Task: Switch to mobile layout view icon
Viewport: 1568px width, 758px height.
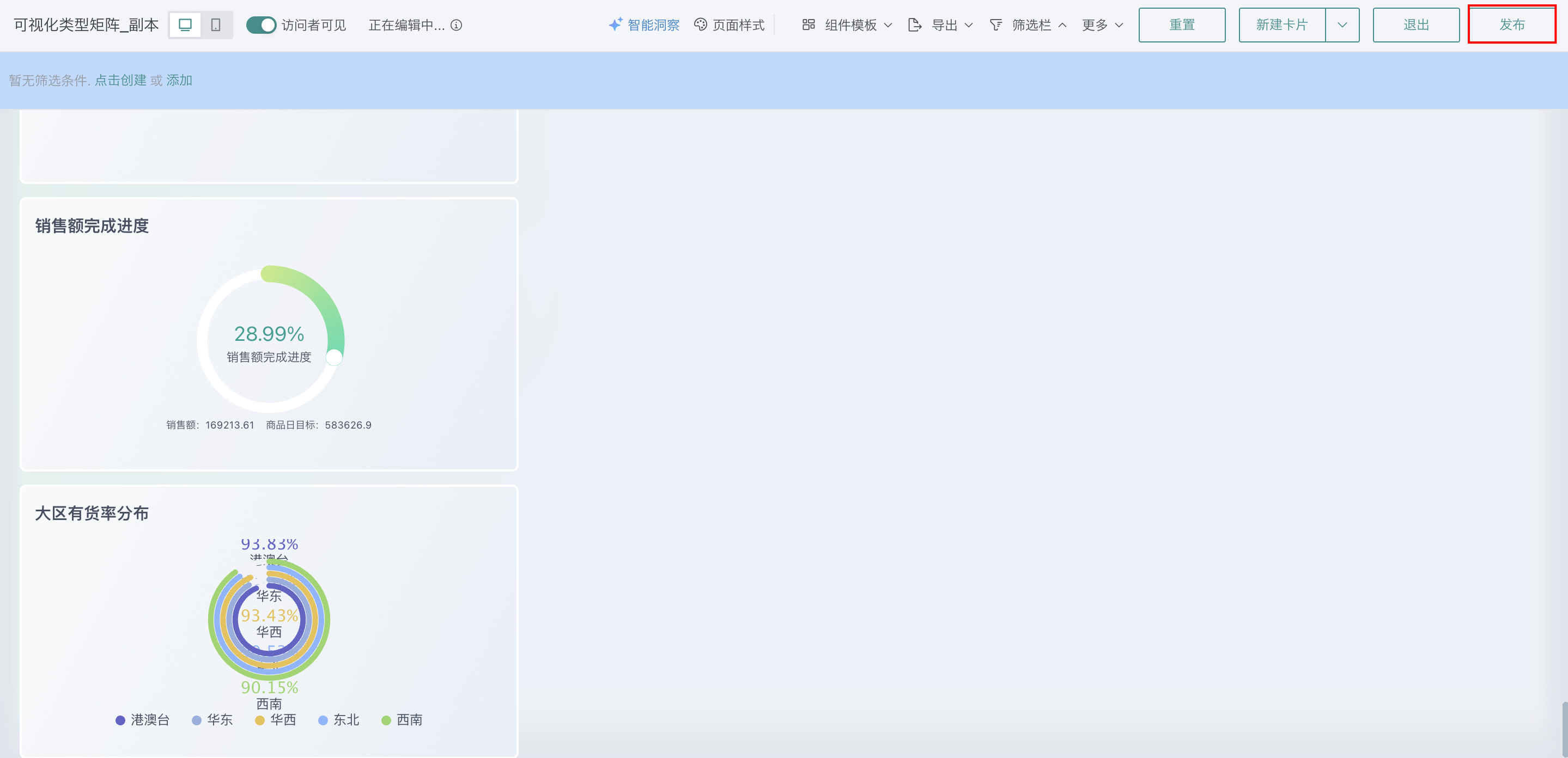Action: pos(216,25)
